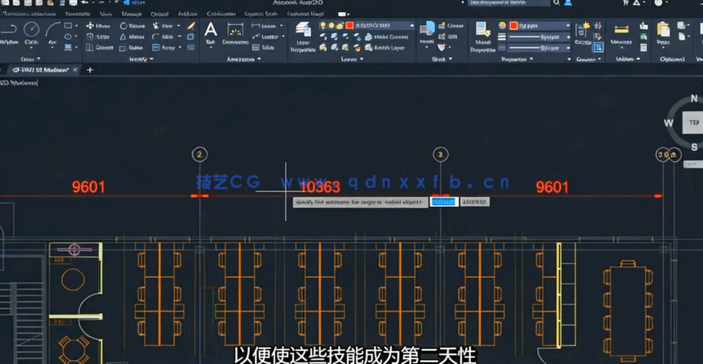703x364 pixels.
Task: Select the Dimension tool
Action: 235,33
